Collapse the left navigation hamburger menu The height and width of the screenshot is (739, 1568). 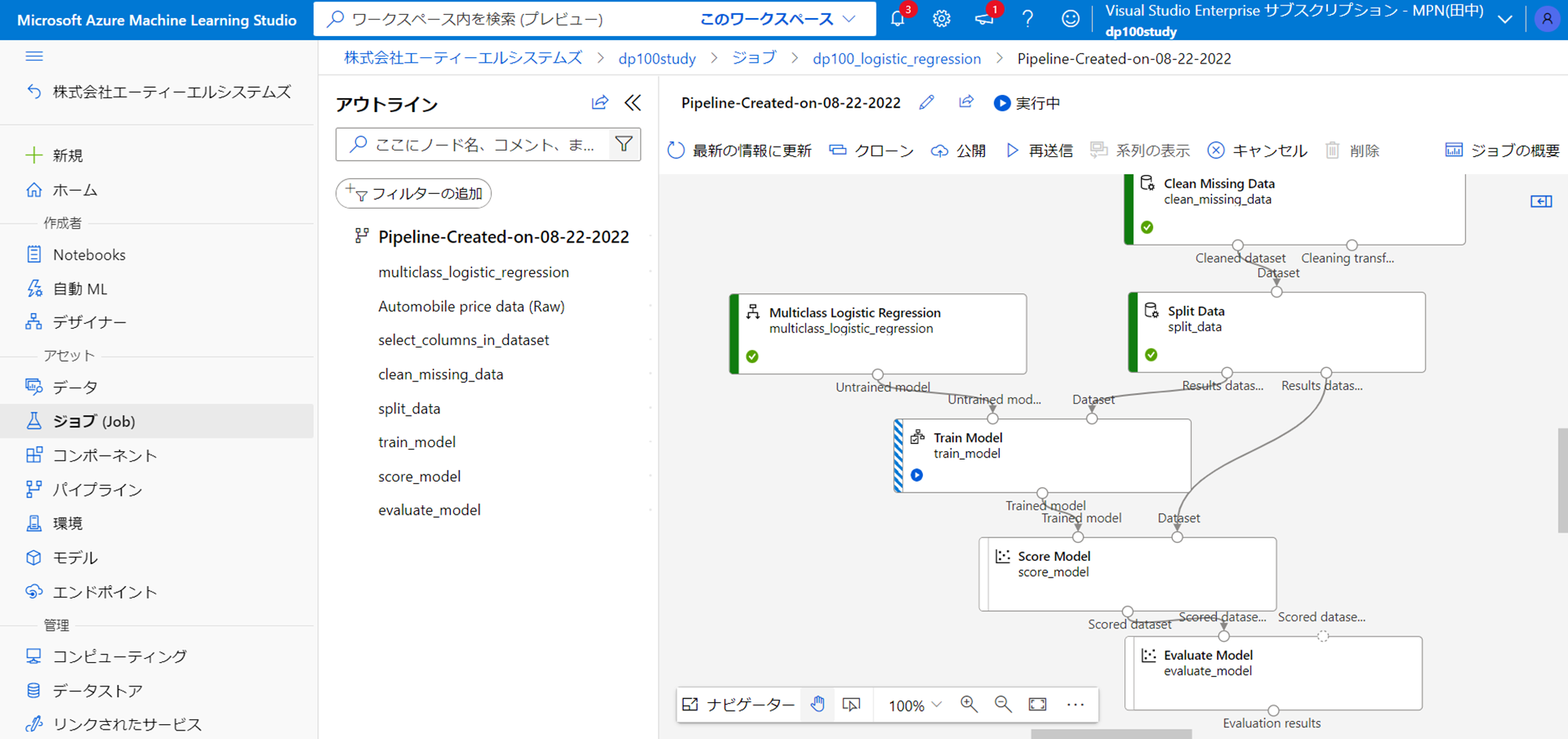click(34, 56)
